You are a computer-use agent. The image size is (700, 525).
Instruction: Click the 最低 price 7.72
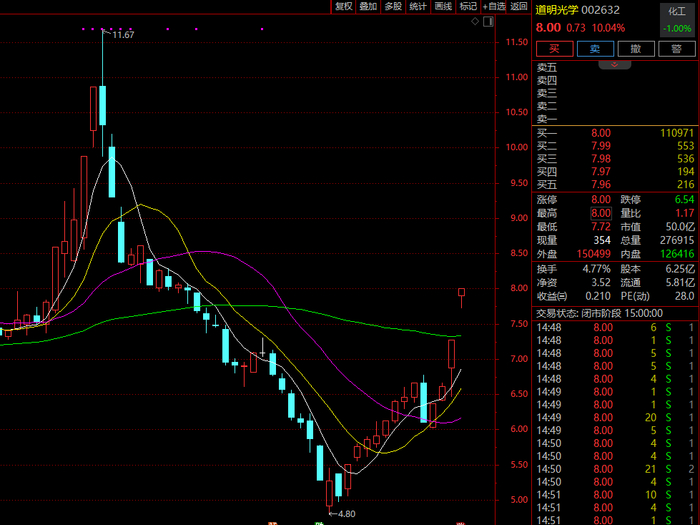click(x=601, y=227)
